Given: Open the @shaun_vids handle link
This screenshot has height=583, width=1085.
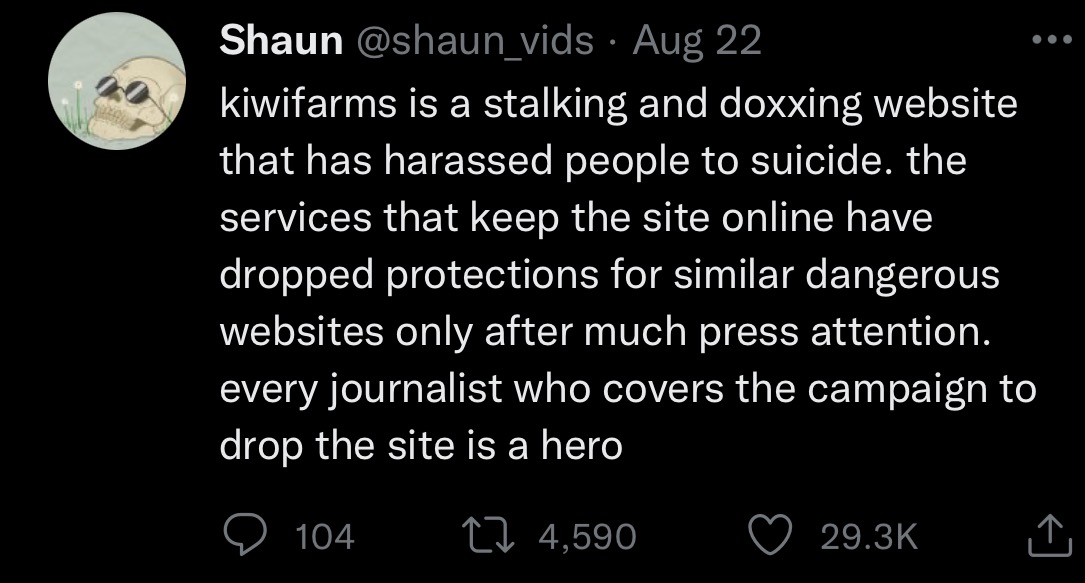Looking at the screenshot, I should tap(475, 41).
